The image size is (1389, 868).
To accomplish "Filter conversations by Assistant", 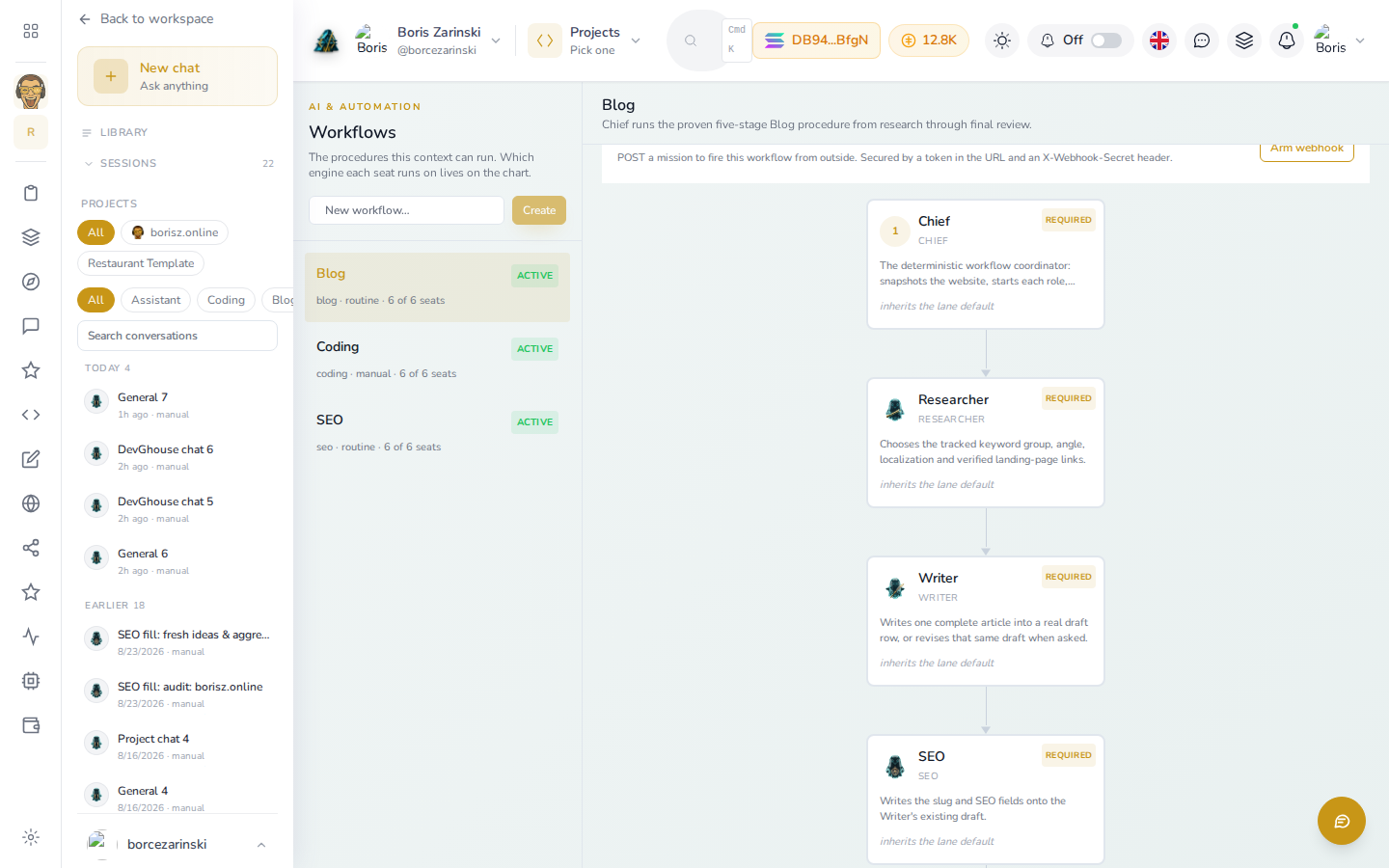I will [156, 300].
